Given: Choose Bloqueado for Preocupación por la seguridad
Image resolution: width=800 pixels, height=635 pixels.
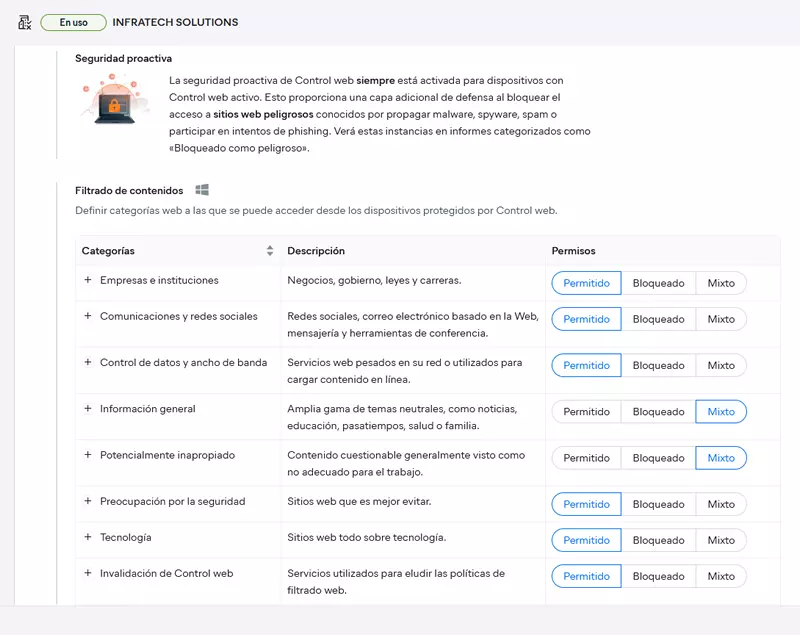Looking at the screenshot, I should [x=658, y=504].
